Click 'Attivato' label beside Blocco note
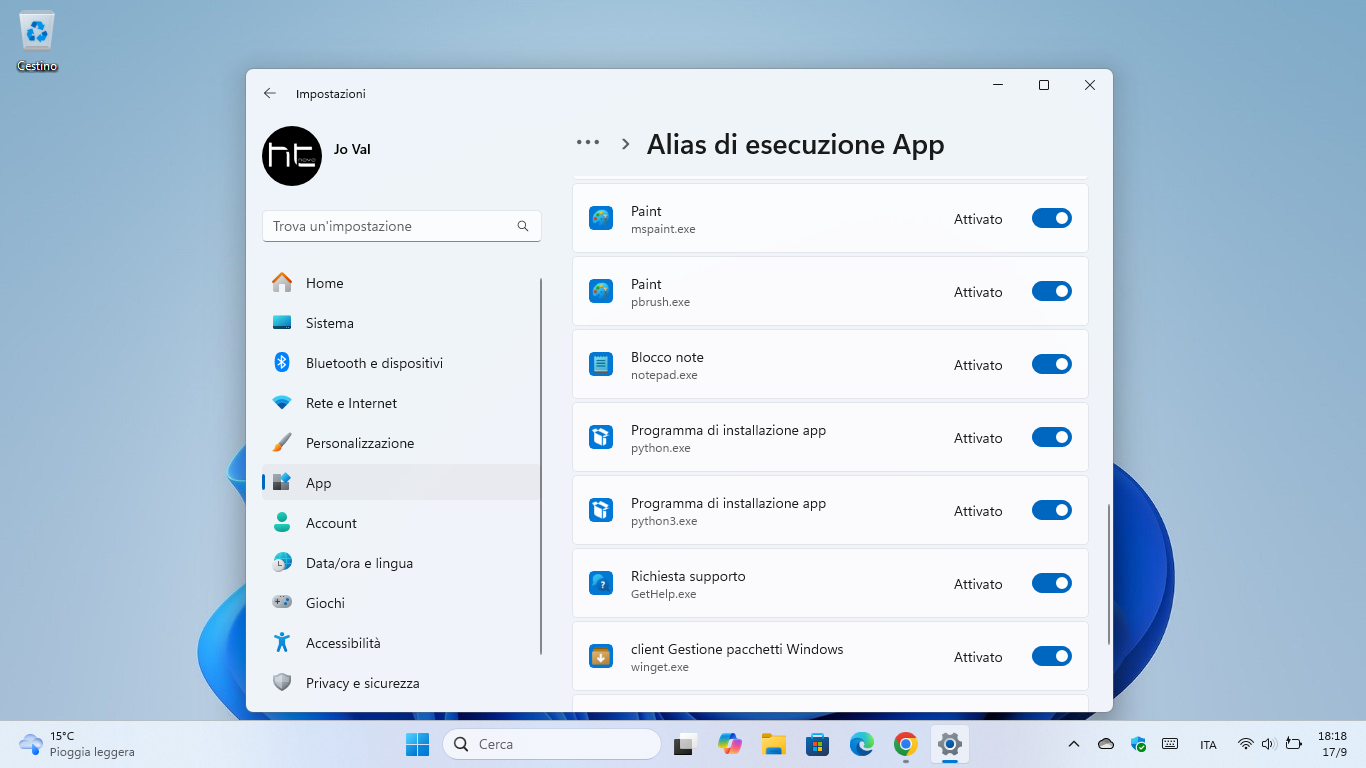Screen dimensions: 1366x768 click(x=978, y=365)
